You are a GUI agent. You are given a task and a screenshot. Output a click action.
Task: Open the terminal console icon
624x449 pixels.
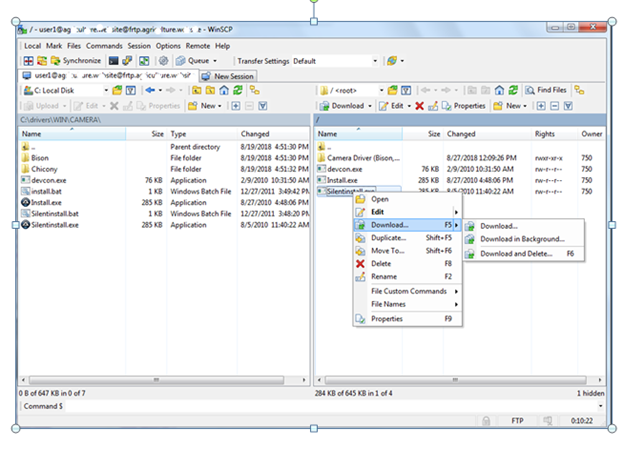(x=113, y=61)
